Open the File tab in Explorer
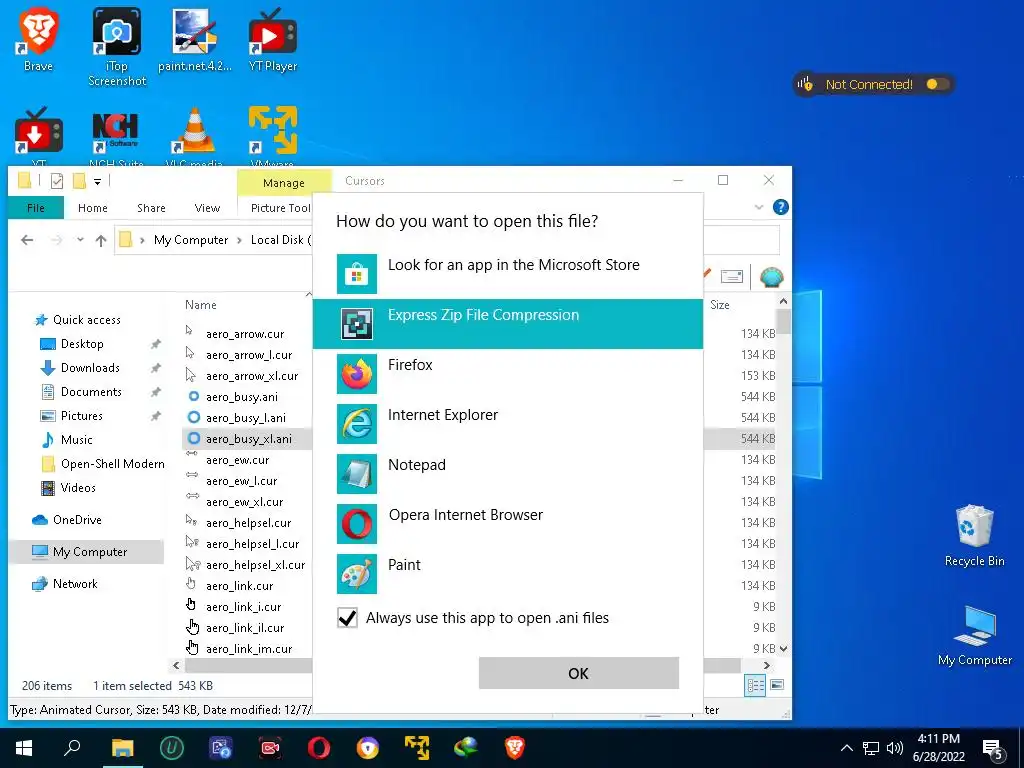Viewport: 1024px width, 768px height. coord(36,208)
